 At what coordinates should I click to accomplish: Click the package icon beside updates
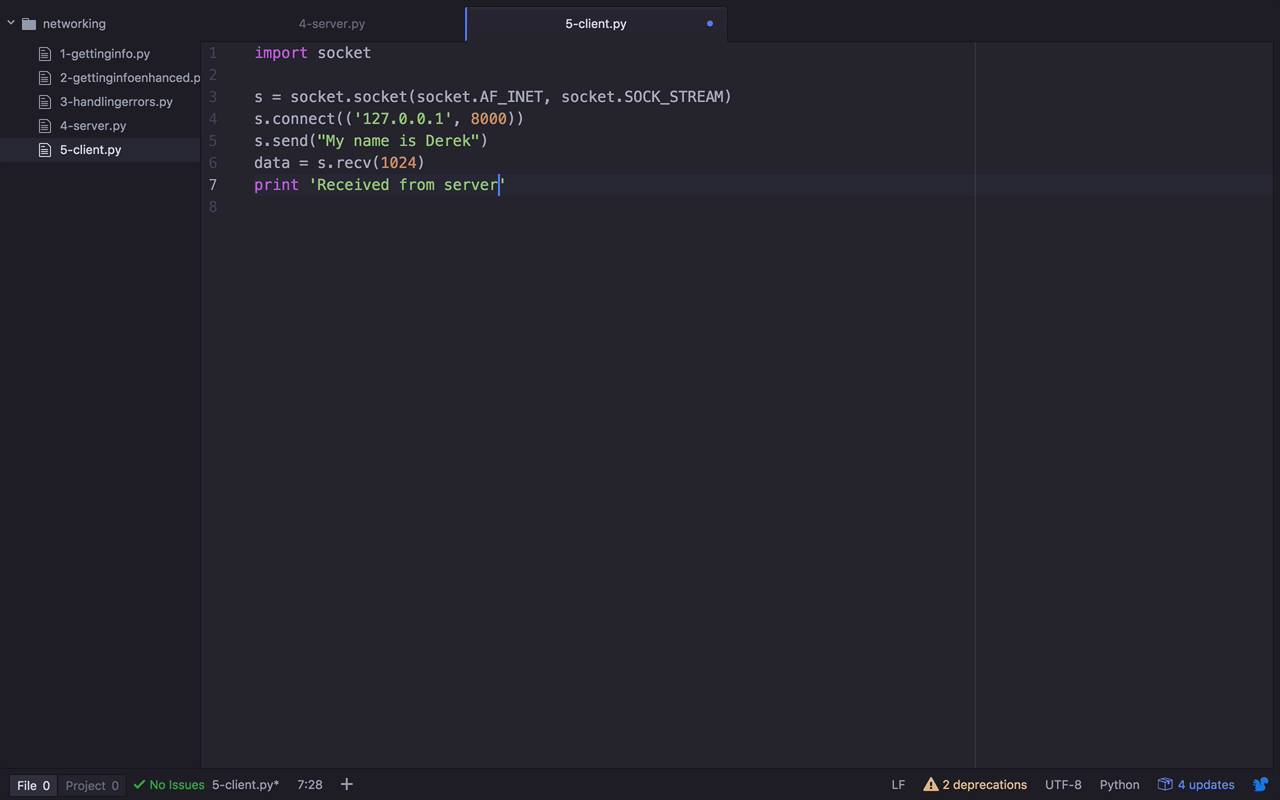(1165, 784)
